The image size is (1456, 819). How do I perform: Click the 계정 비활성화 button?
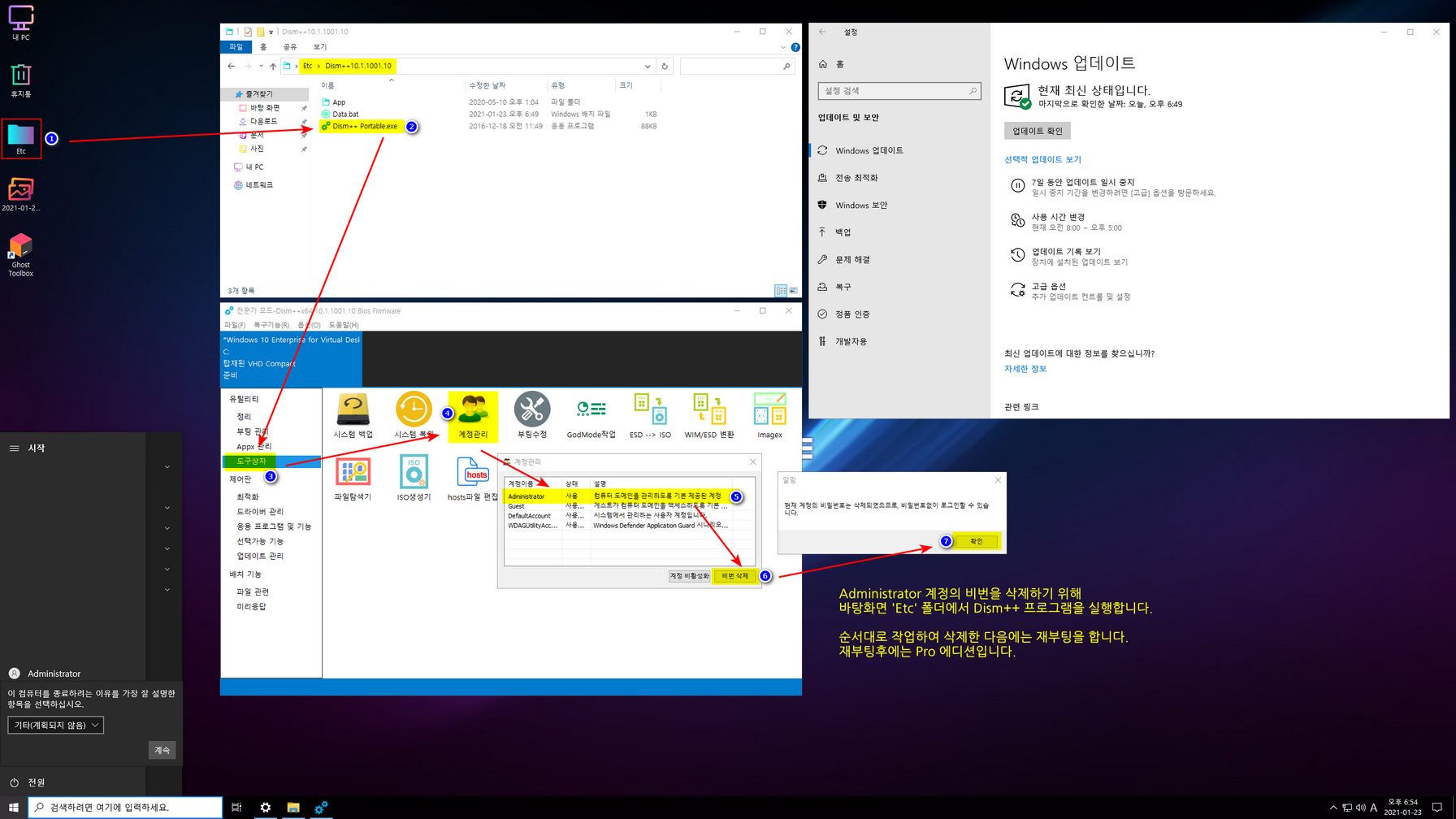[689, 576]
